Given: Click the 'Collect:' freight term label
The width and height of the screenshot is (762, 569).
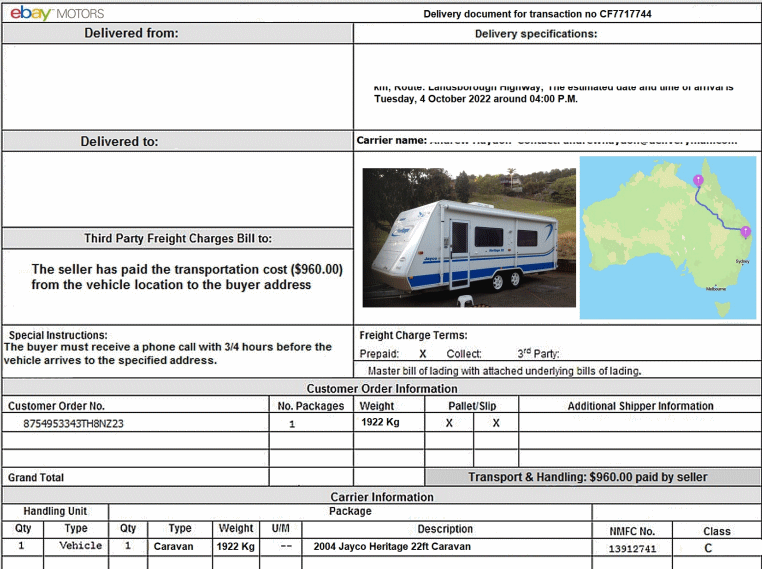Looking at the screenshot, I should 464,354.
